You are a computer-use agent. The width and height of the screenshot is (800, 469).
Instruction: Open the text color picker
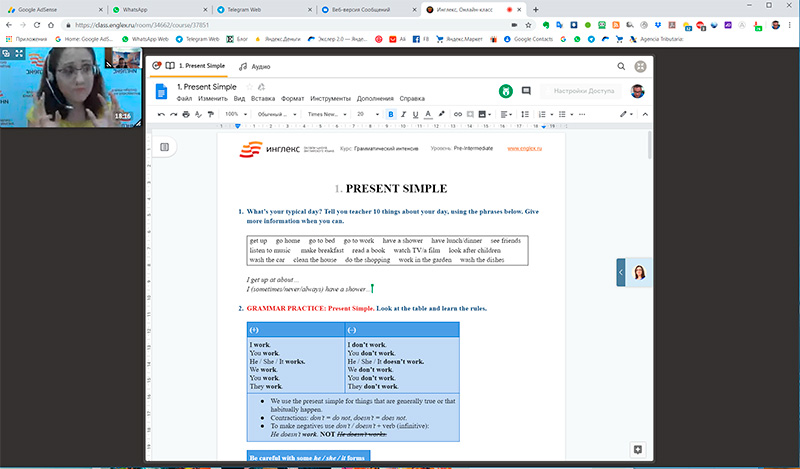pyautogui.click(x=428, y=115)
